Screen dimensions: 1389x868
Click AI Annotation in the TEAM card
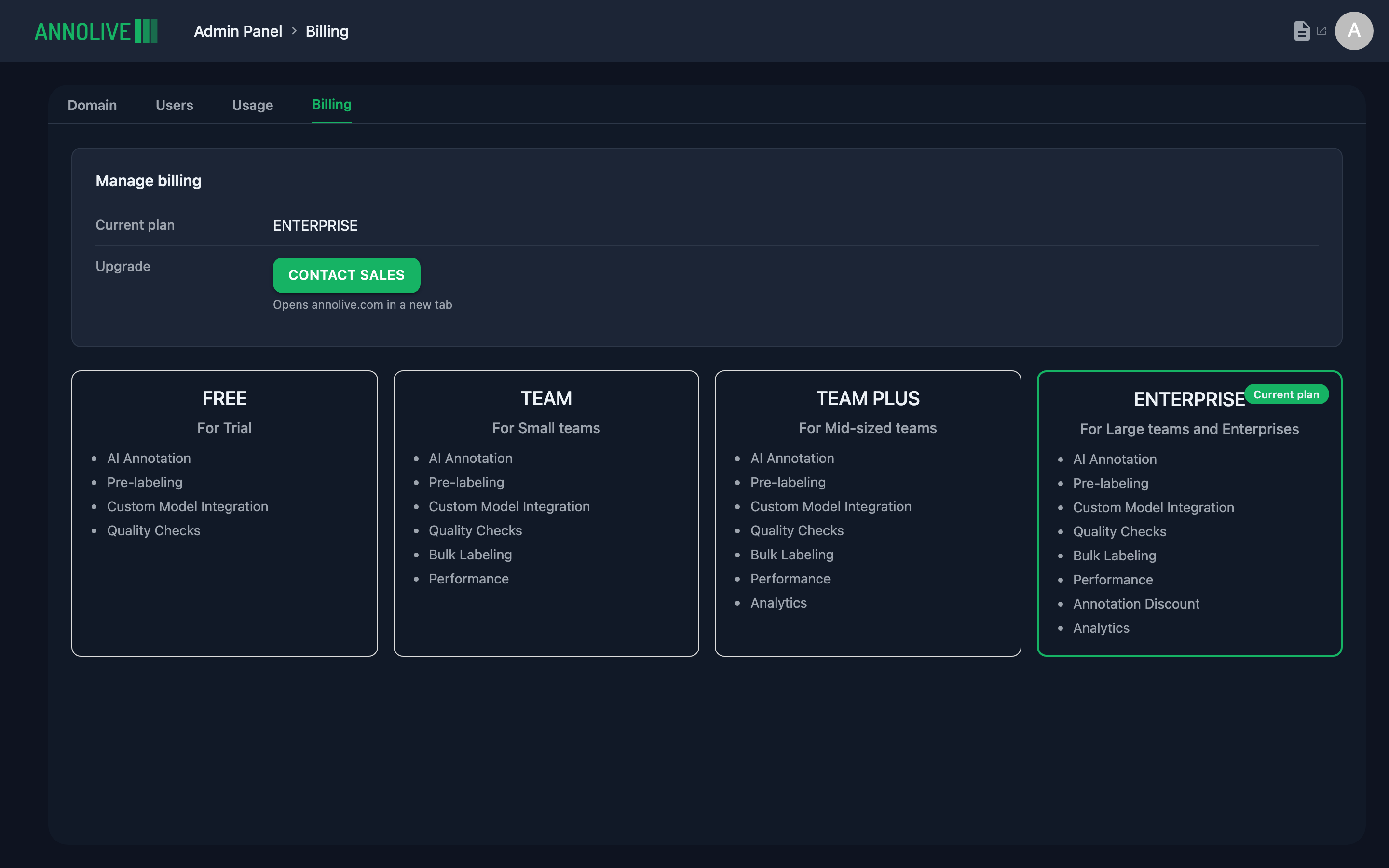471,458
